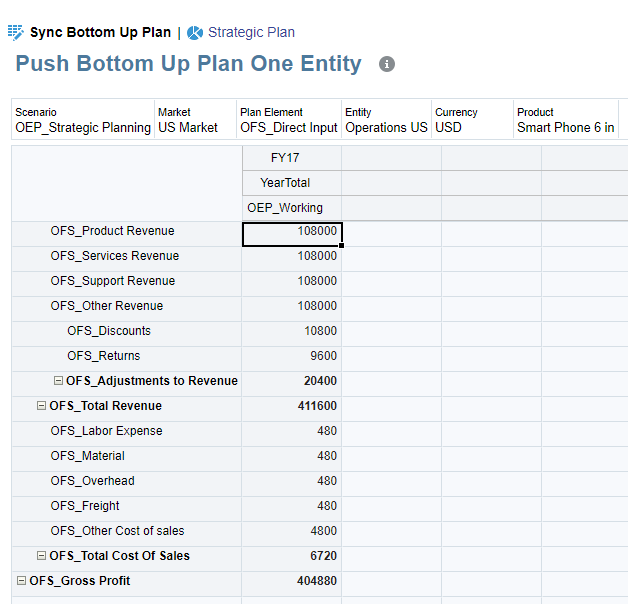Click the OFS_Support Revenue row label
628x604 pixels.
pyautogui.click(x=113, y=281)
